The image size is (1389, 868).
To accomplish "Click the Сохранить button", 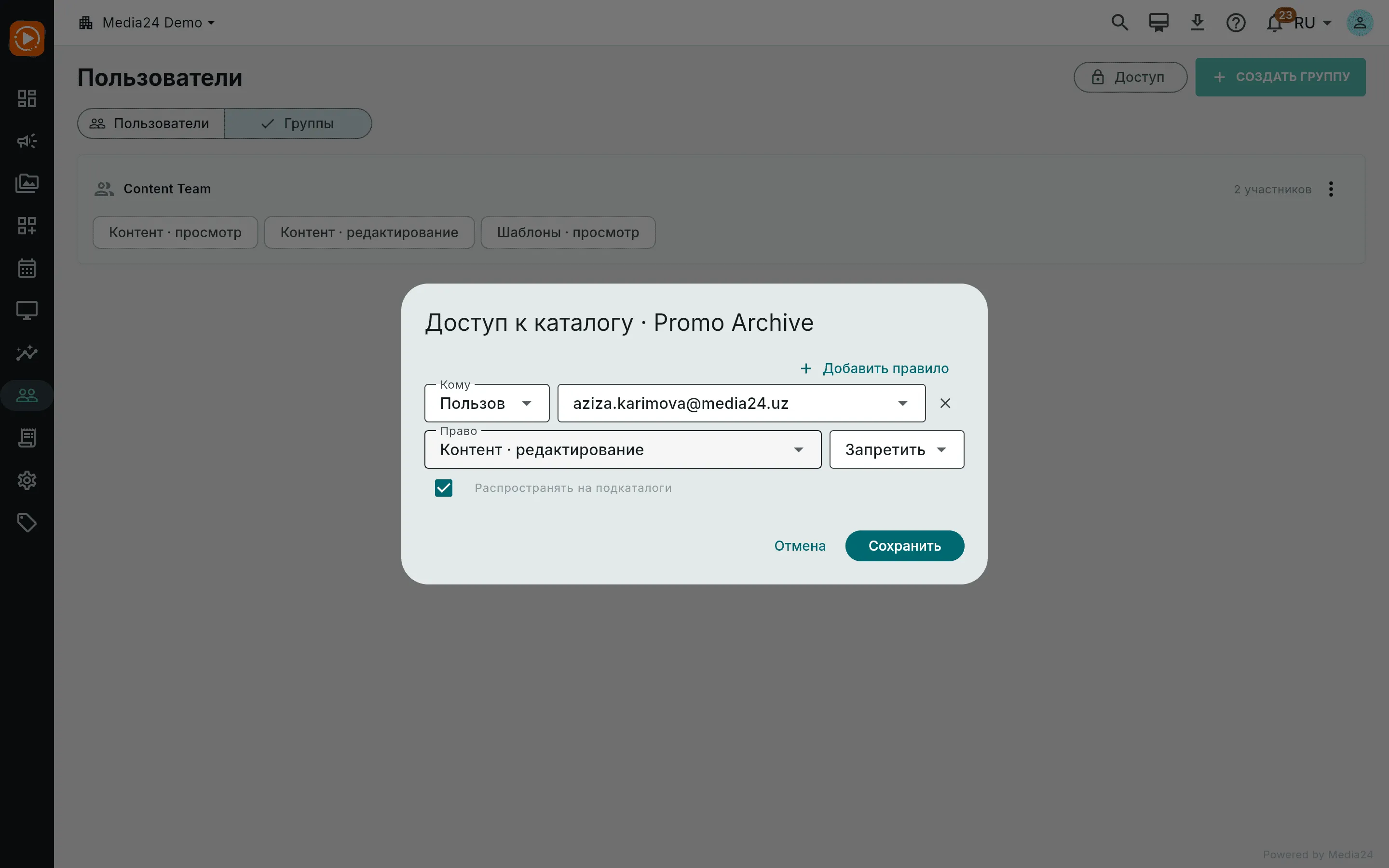I will pyautogui.click(x=905, y=546).
